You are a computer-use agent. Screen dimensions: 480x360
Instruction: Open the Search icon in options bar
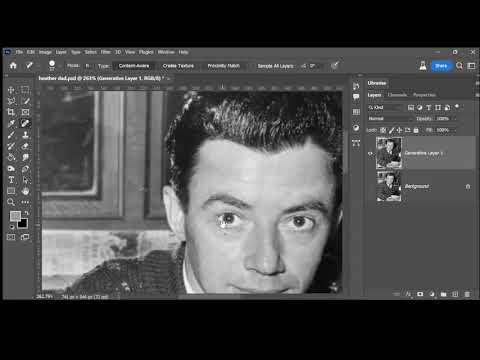click(x=459, y=66)
